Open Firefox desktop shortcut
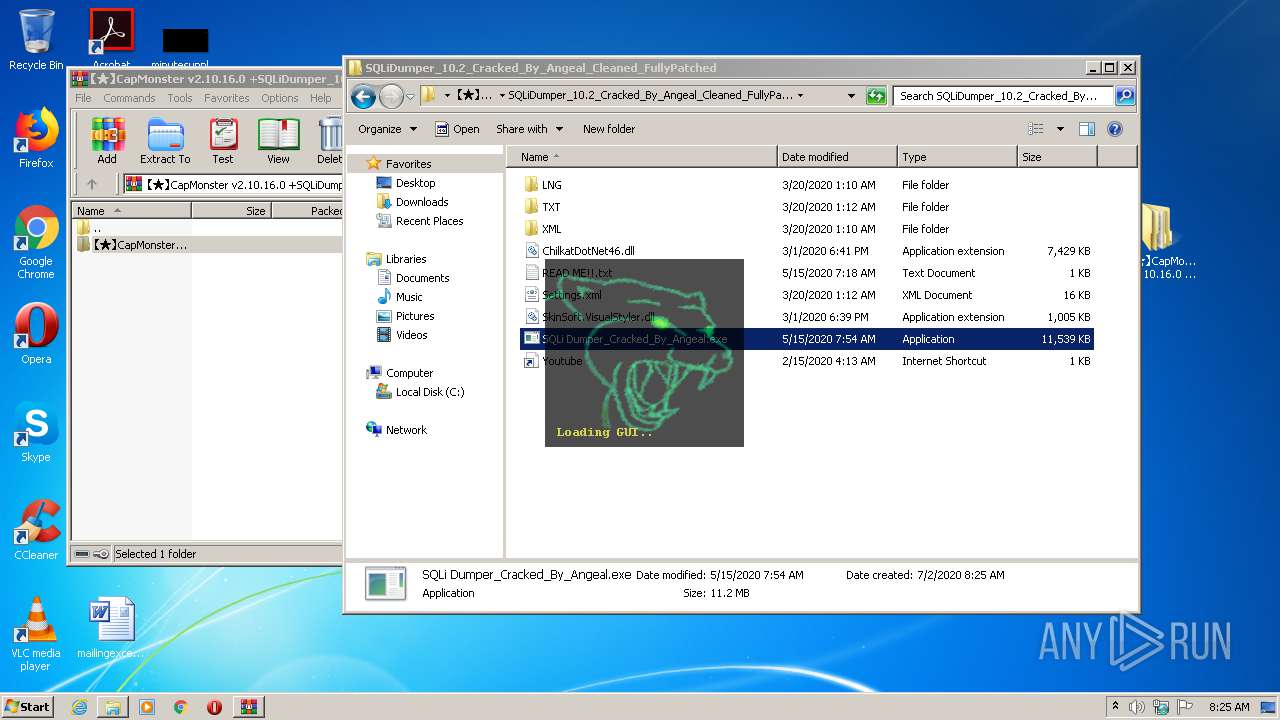This screenshot has width=1280, height=720. (x=36, y=138)
